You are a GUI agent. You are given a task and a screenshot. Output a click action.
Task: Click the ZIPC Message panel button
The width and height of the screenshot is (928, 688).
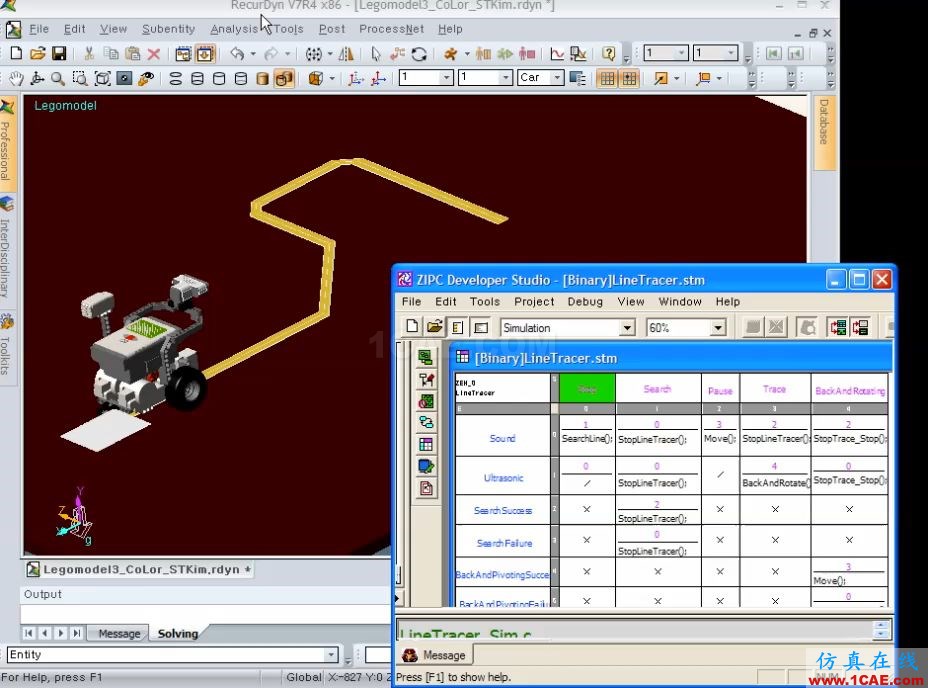click(x=435, y=655)
